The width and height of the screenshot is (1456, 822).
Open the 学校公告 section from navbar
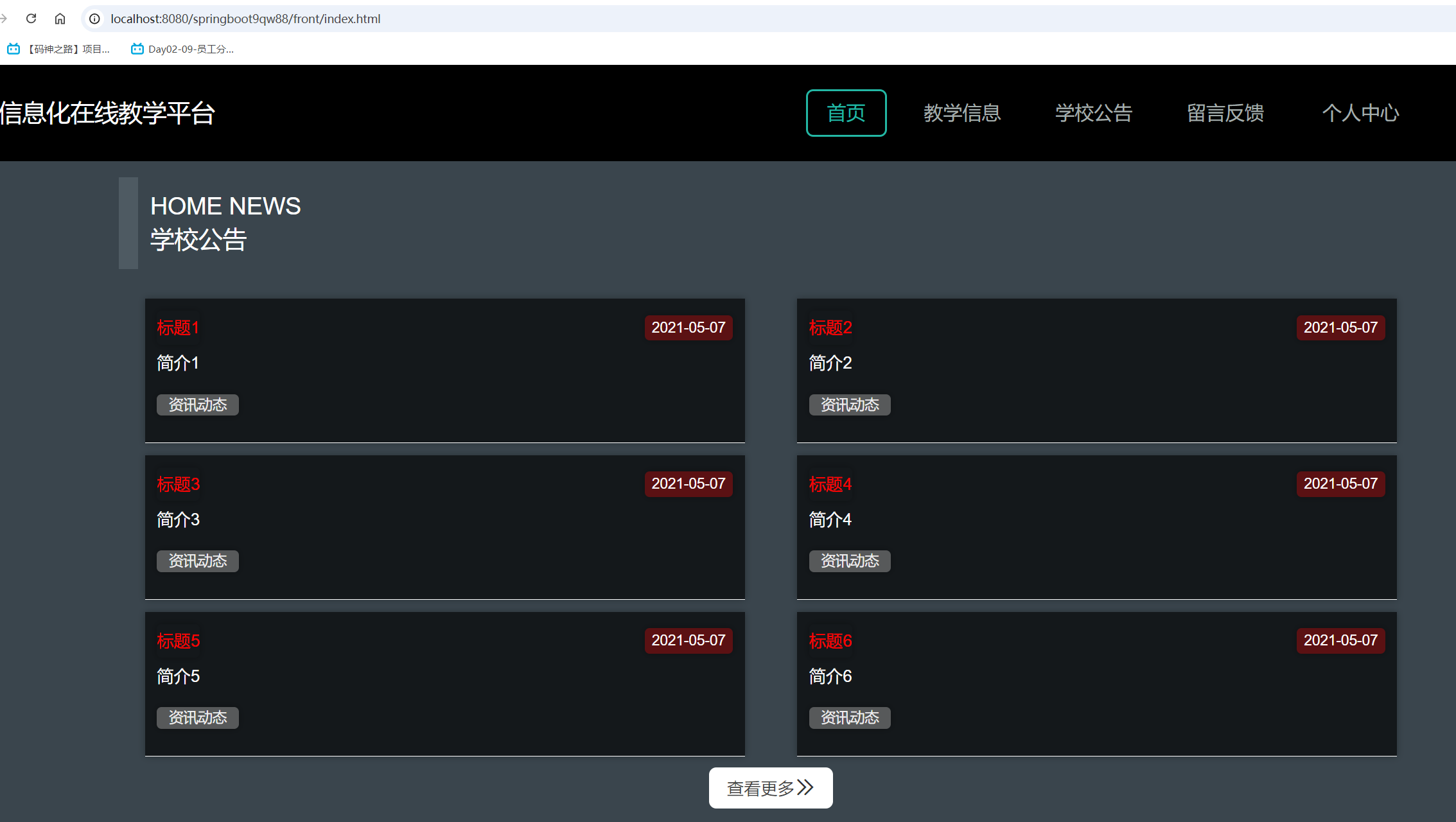[1093, 113]
